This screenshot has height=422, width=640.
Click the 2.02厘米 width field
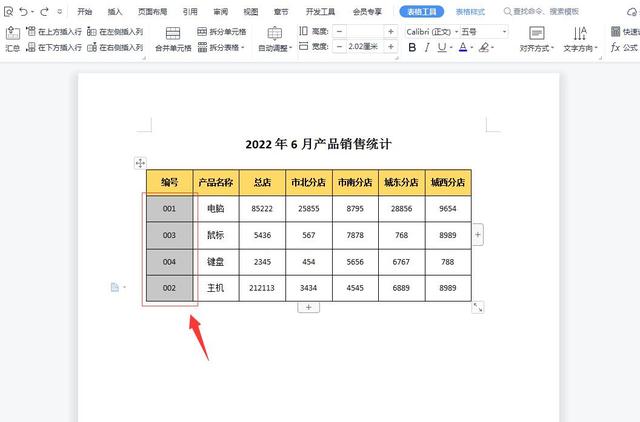(x=365, y=47)
